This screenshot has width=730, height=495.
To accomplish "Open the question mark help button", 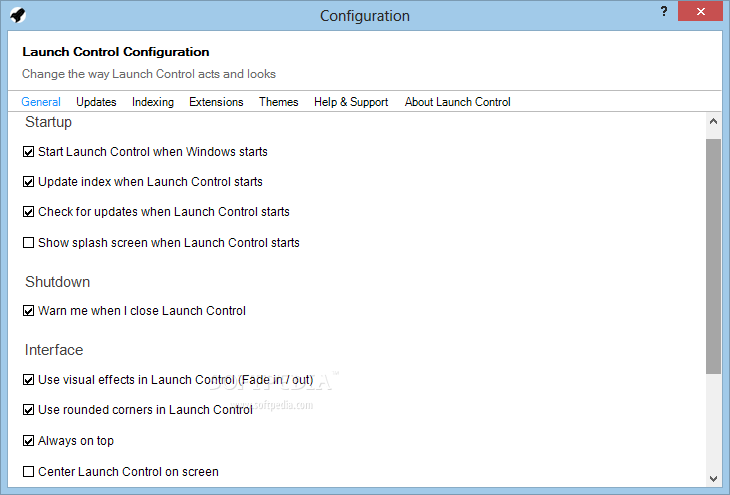I will (x=664, y=12).
